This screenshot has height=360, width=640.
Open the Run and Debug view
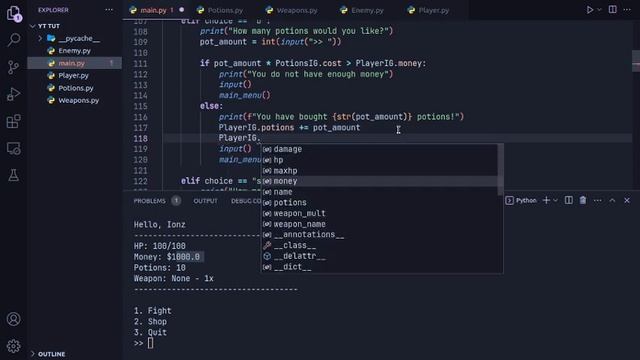[x=13, y=94]
